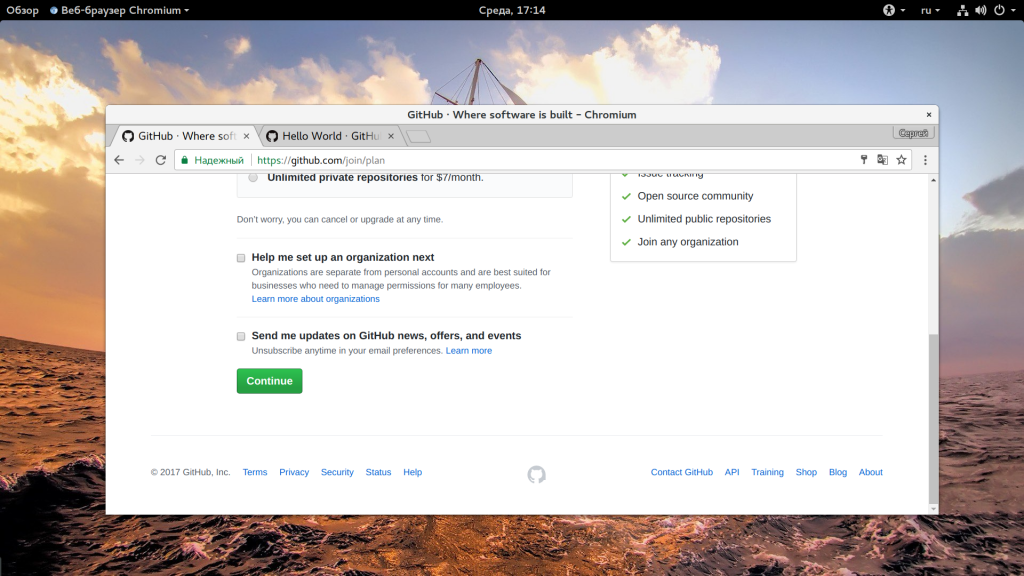The image size is (1024, 576).
Task: Click the browser back arrow
Action: pyautogui.click(x=119, y=160)
